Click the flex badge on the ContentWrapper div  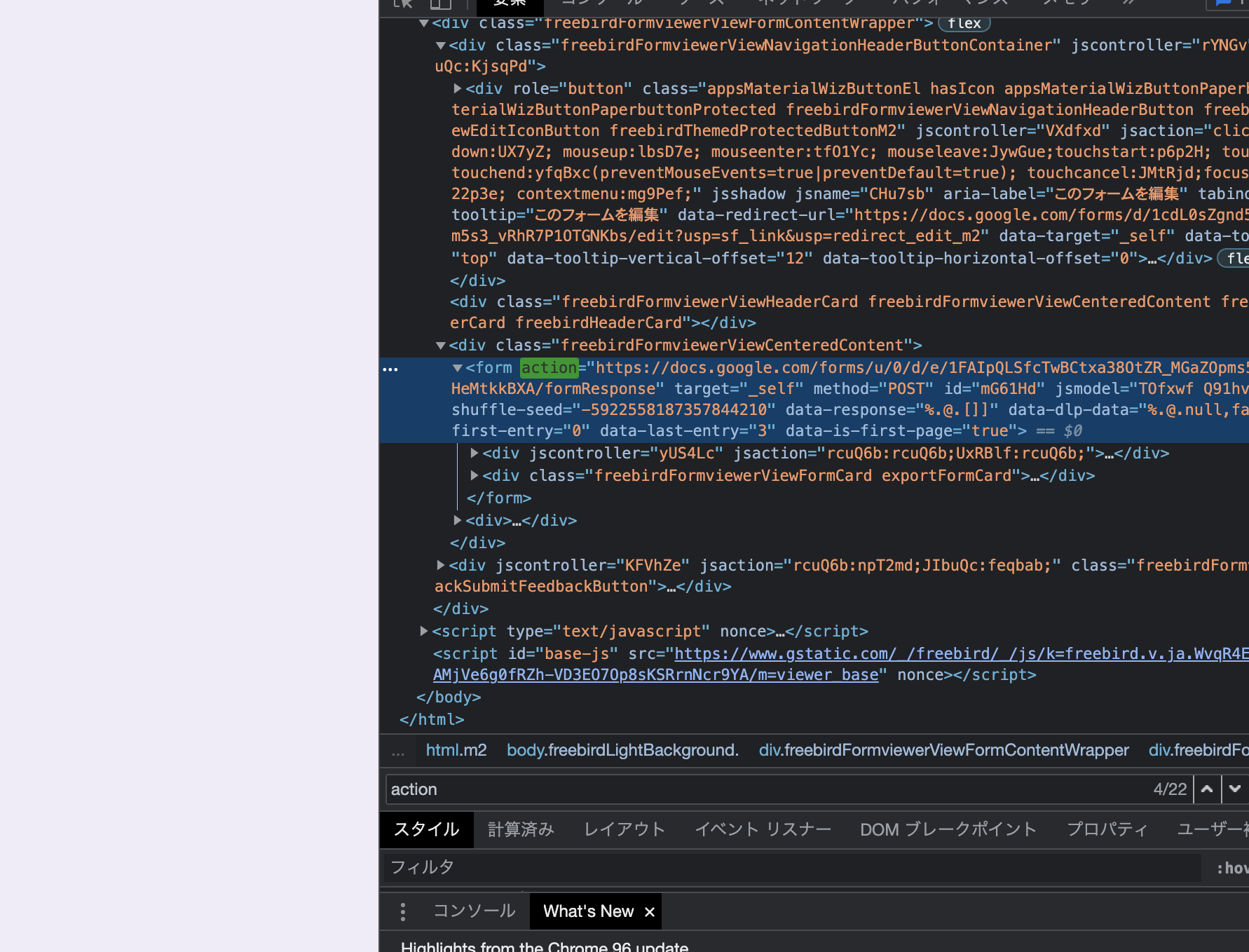click(964, 23)
